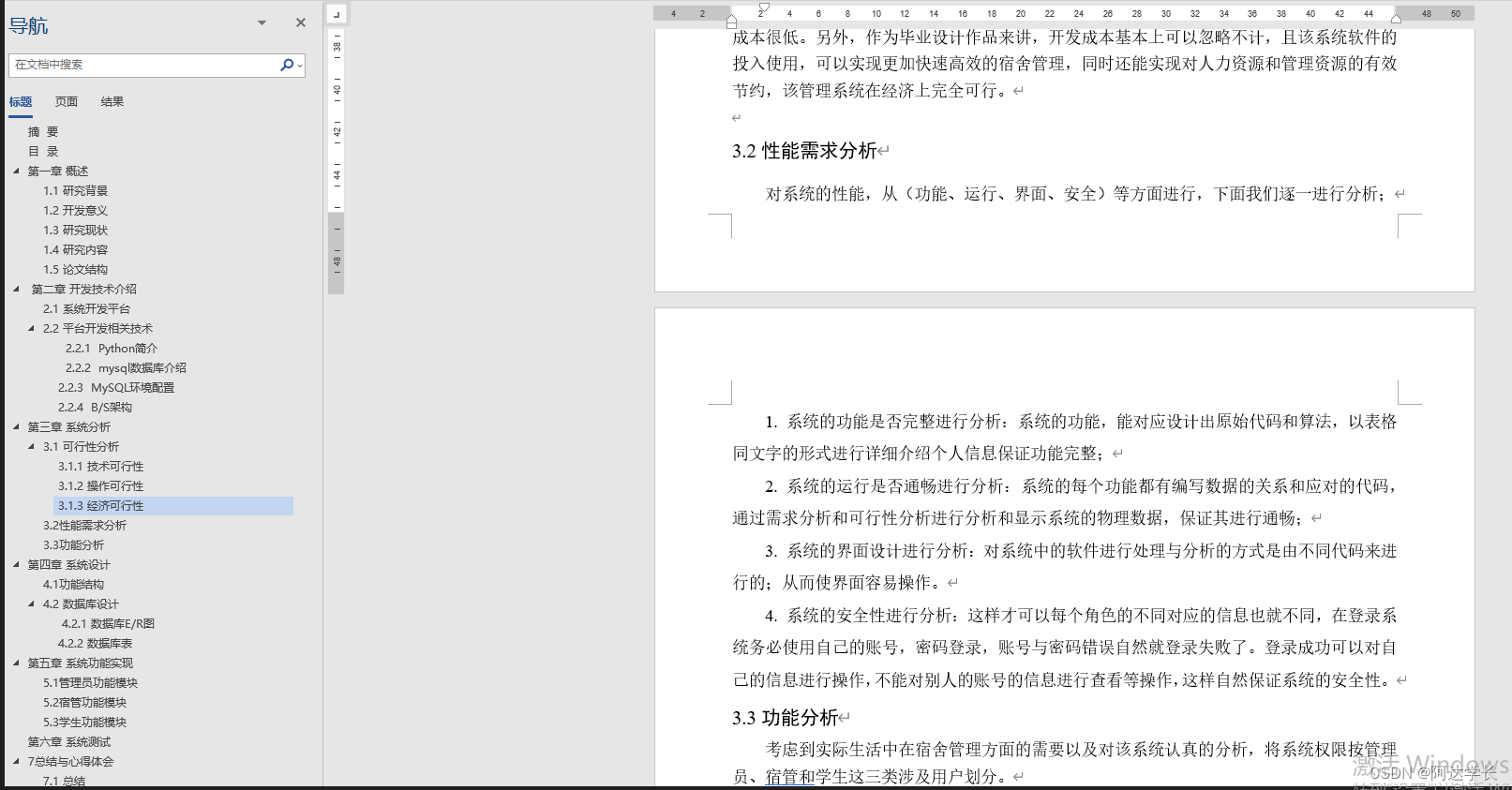Open 3.3功能分析 in navigation
The height and width of the screenshot is (790, 1512).
coord(73,544)
